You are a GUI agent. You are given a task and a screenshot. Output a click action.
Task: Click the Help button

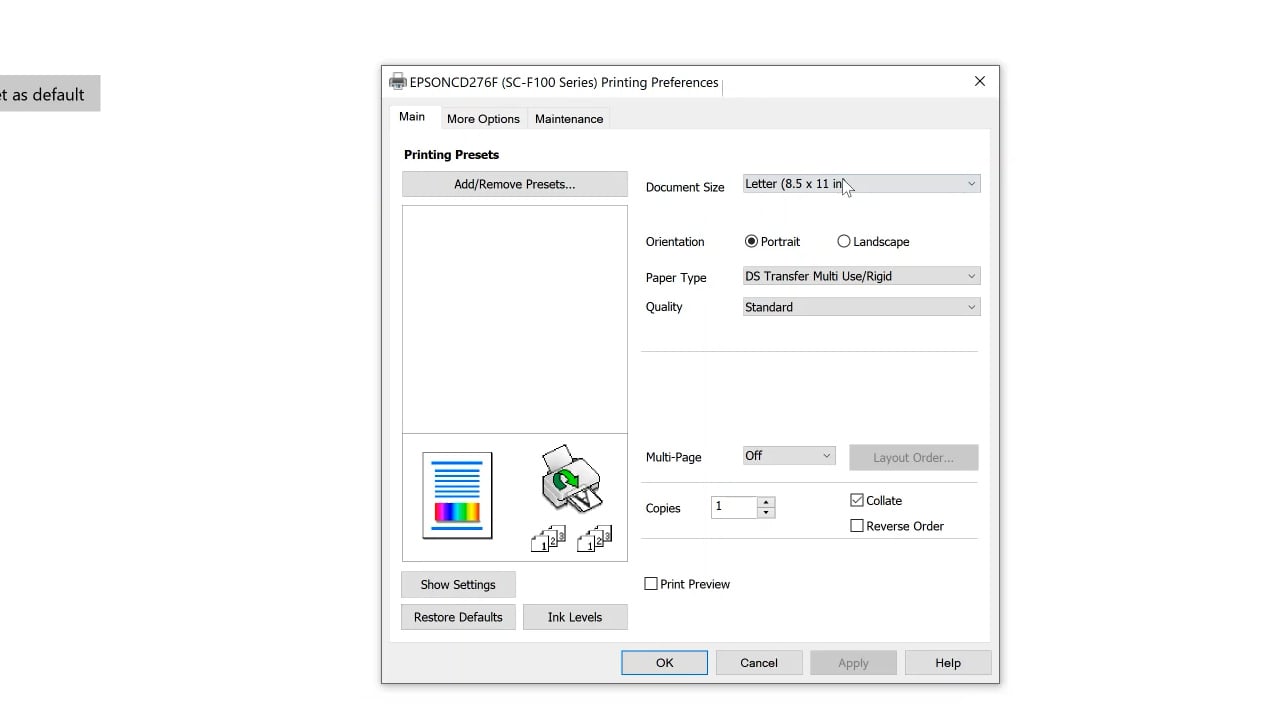pos(948,663)
